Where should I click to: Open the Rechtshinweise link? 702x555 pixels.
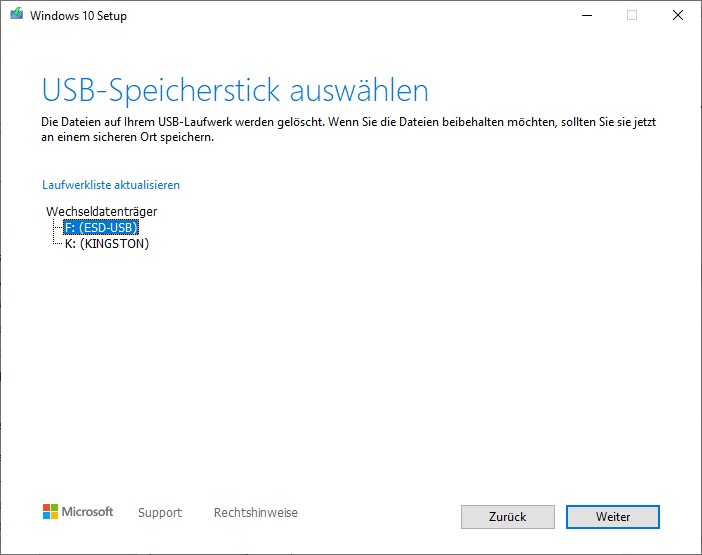tap(256, 512)
